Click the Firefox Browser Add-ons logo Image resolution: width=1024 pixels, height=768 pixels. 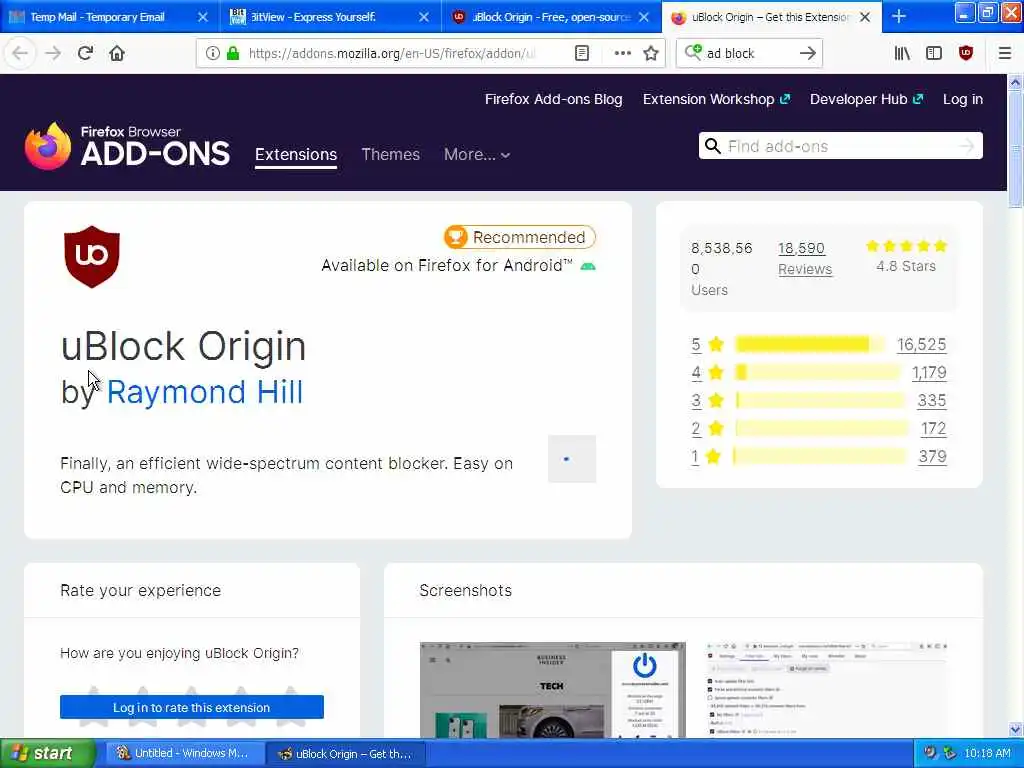pos(127,146)
